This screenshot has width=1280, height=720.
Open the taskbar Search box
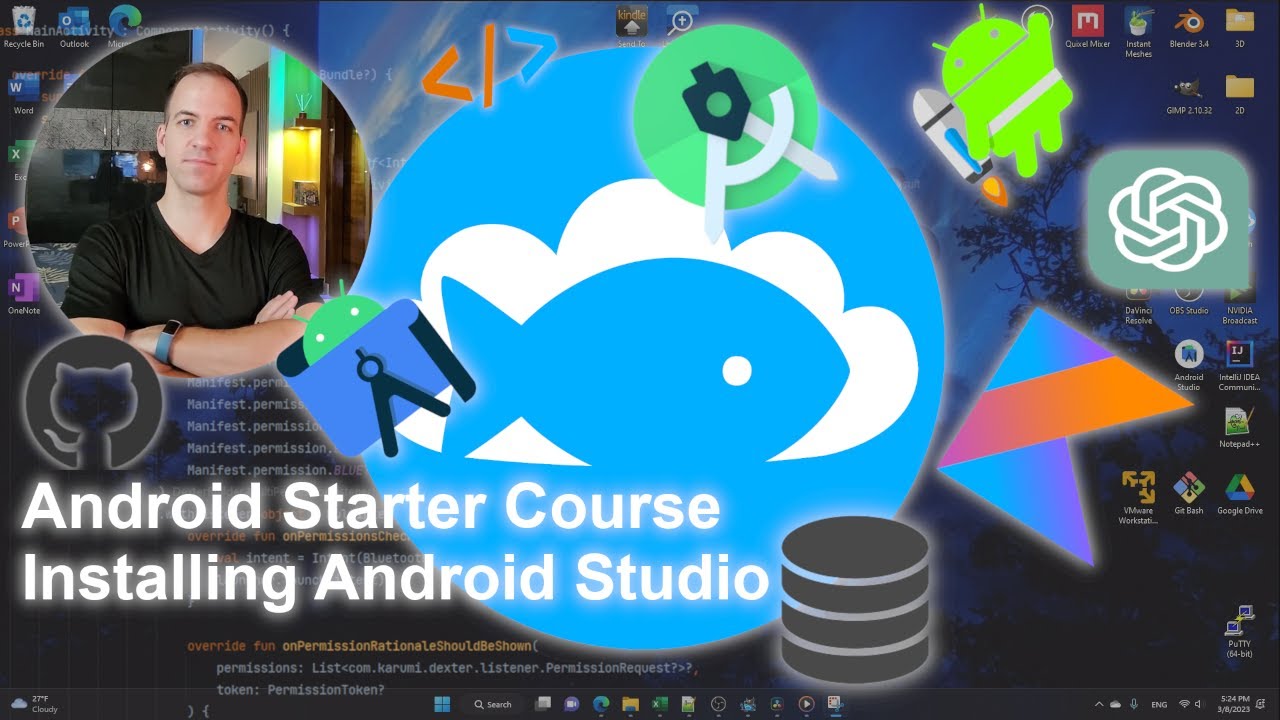(x=492, y=704)
